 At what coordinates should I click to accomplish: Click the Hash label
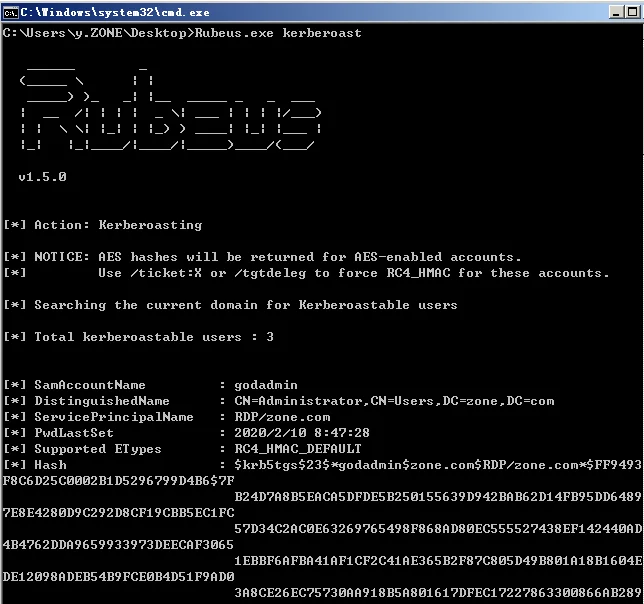pos(50,465)
